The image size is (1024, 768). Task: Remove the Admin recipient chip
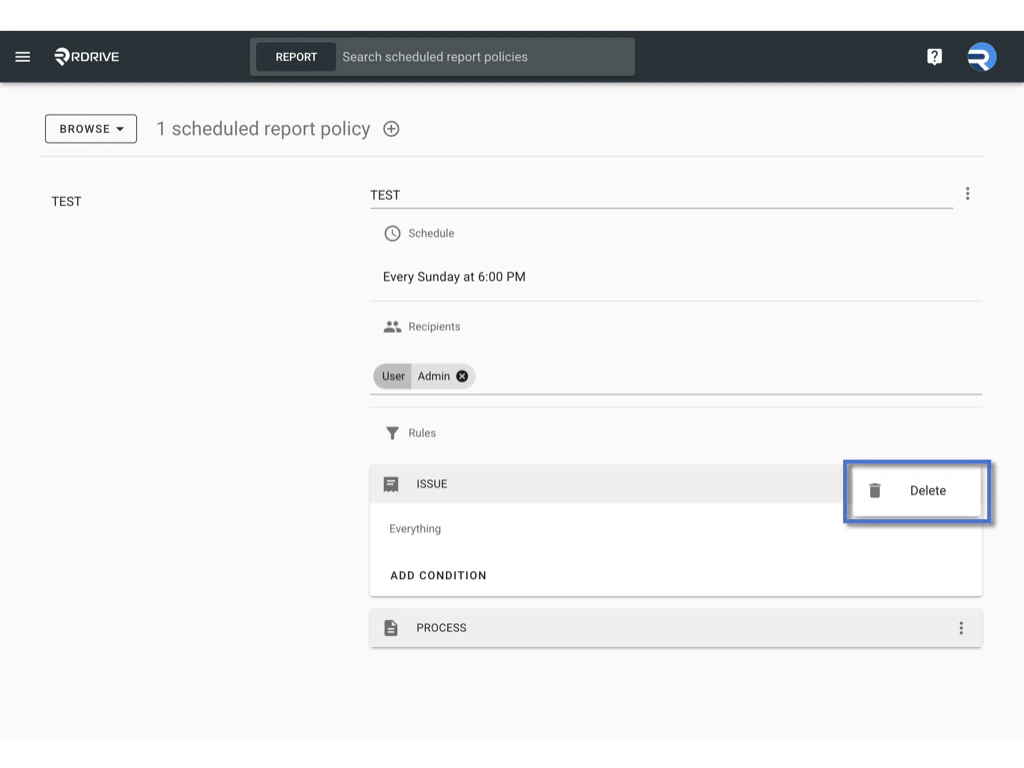(461, 376)
